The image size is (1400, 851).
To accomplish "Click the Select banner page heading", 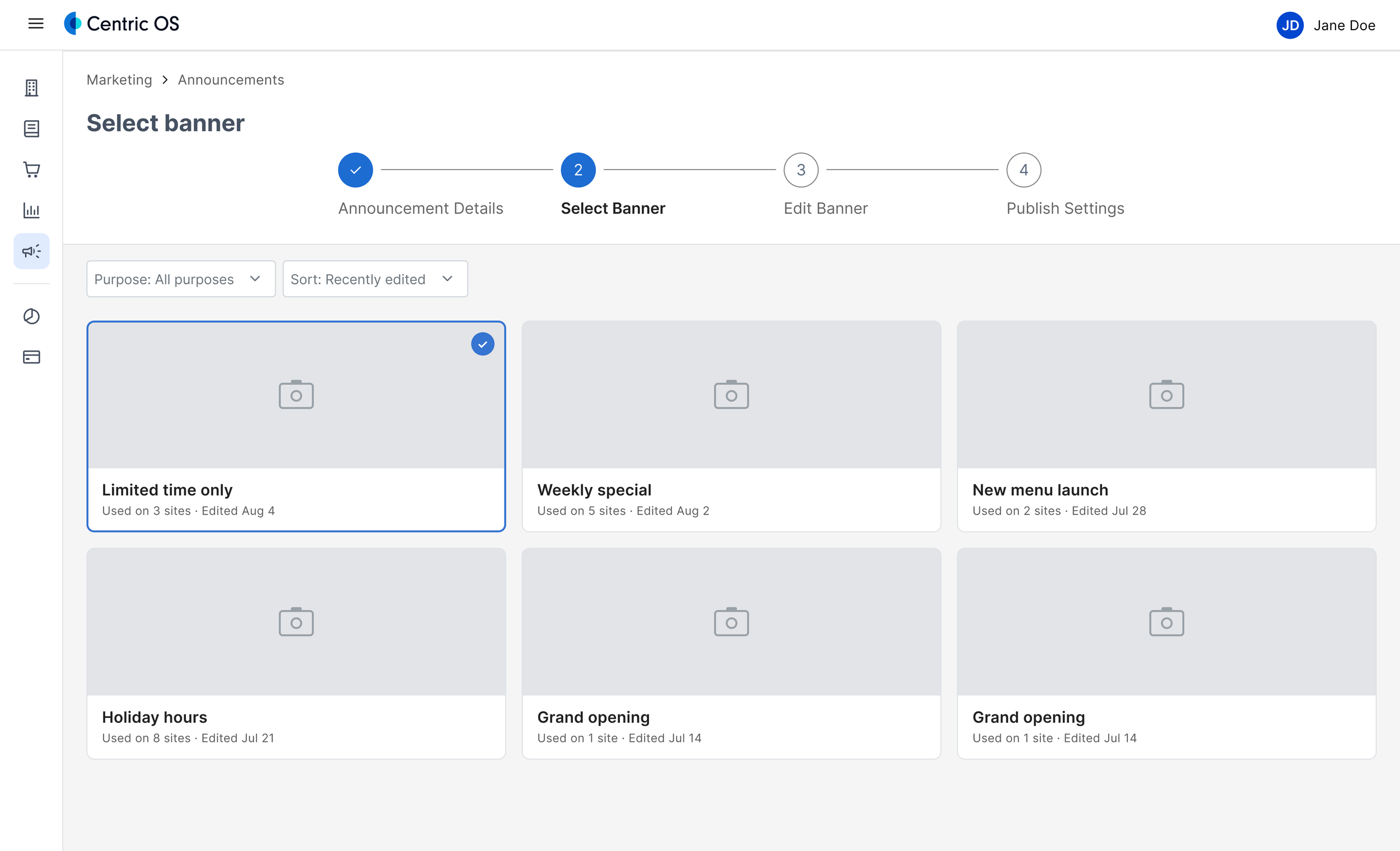I will pyautogui.click(x=165, y=123).
